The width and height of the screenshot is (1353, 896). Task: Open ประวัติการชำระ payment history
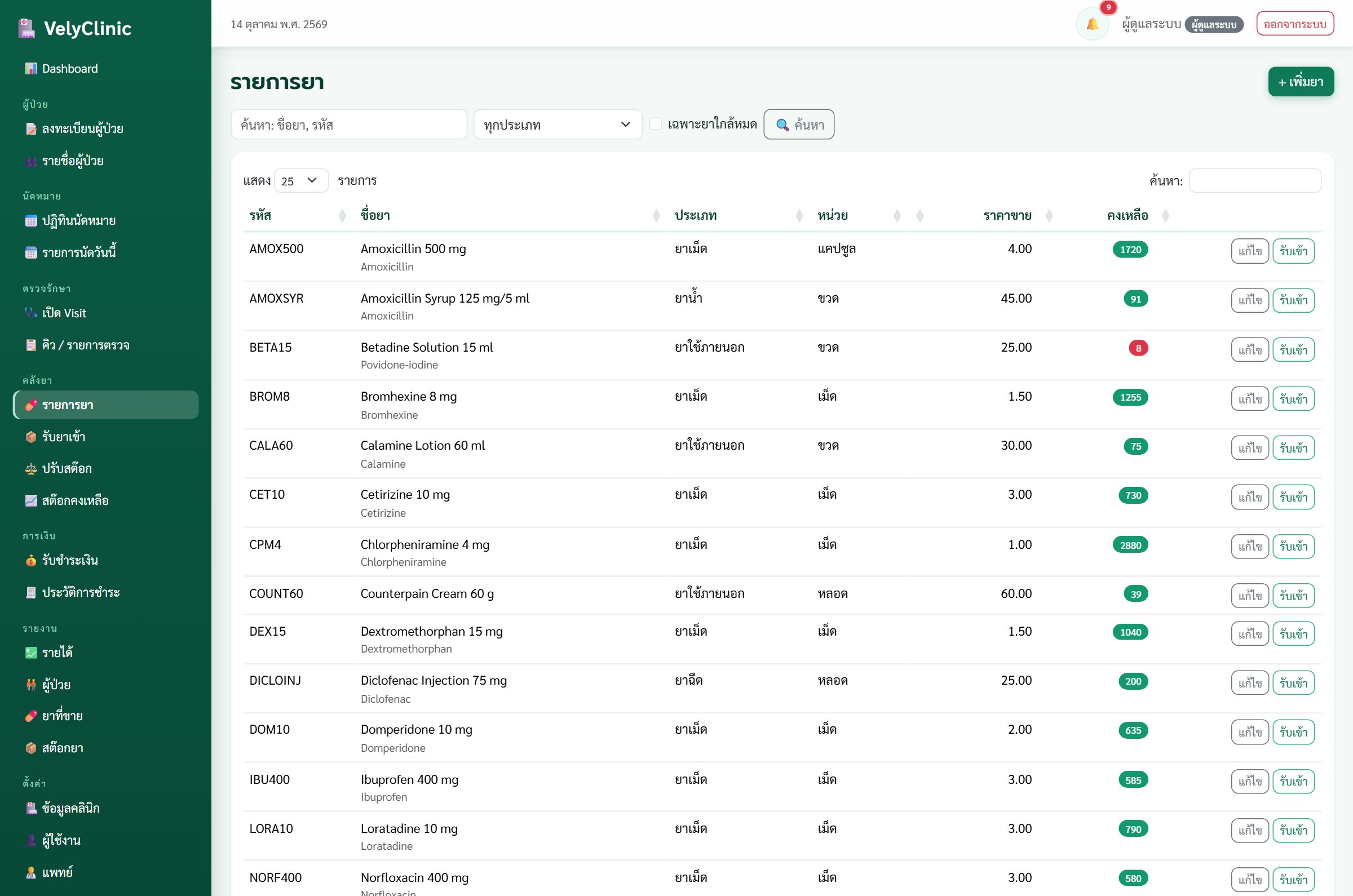coord(106,593)
